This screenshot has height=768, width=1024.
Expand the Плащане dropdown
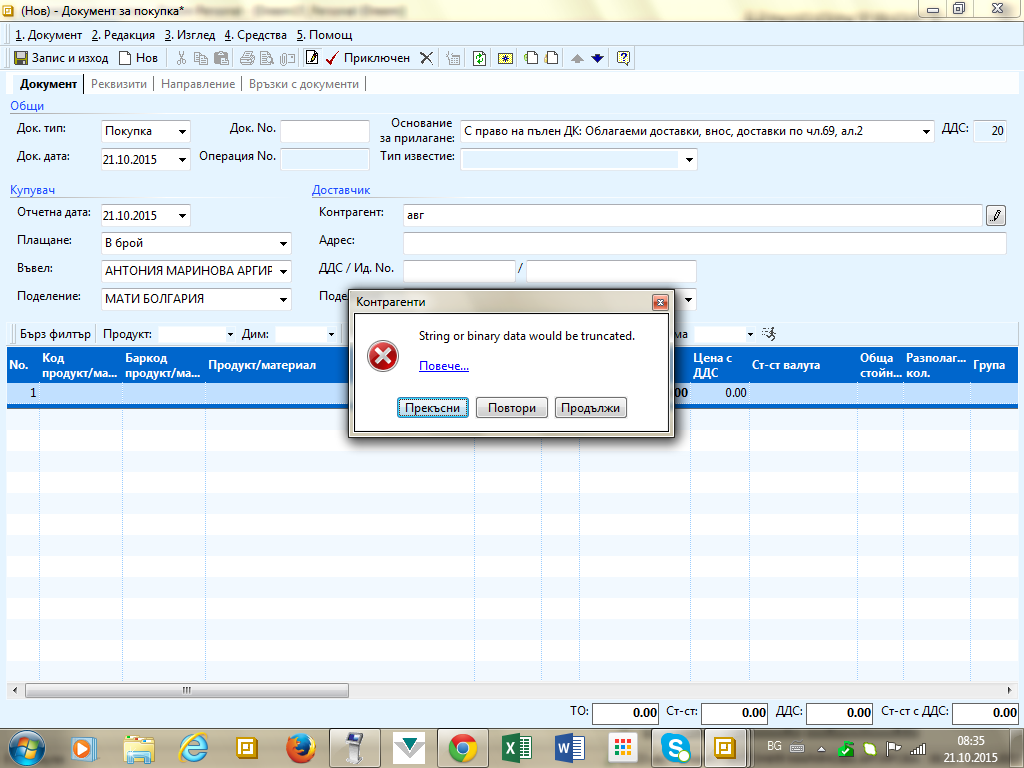283,244
